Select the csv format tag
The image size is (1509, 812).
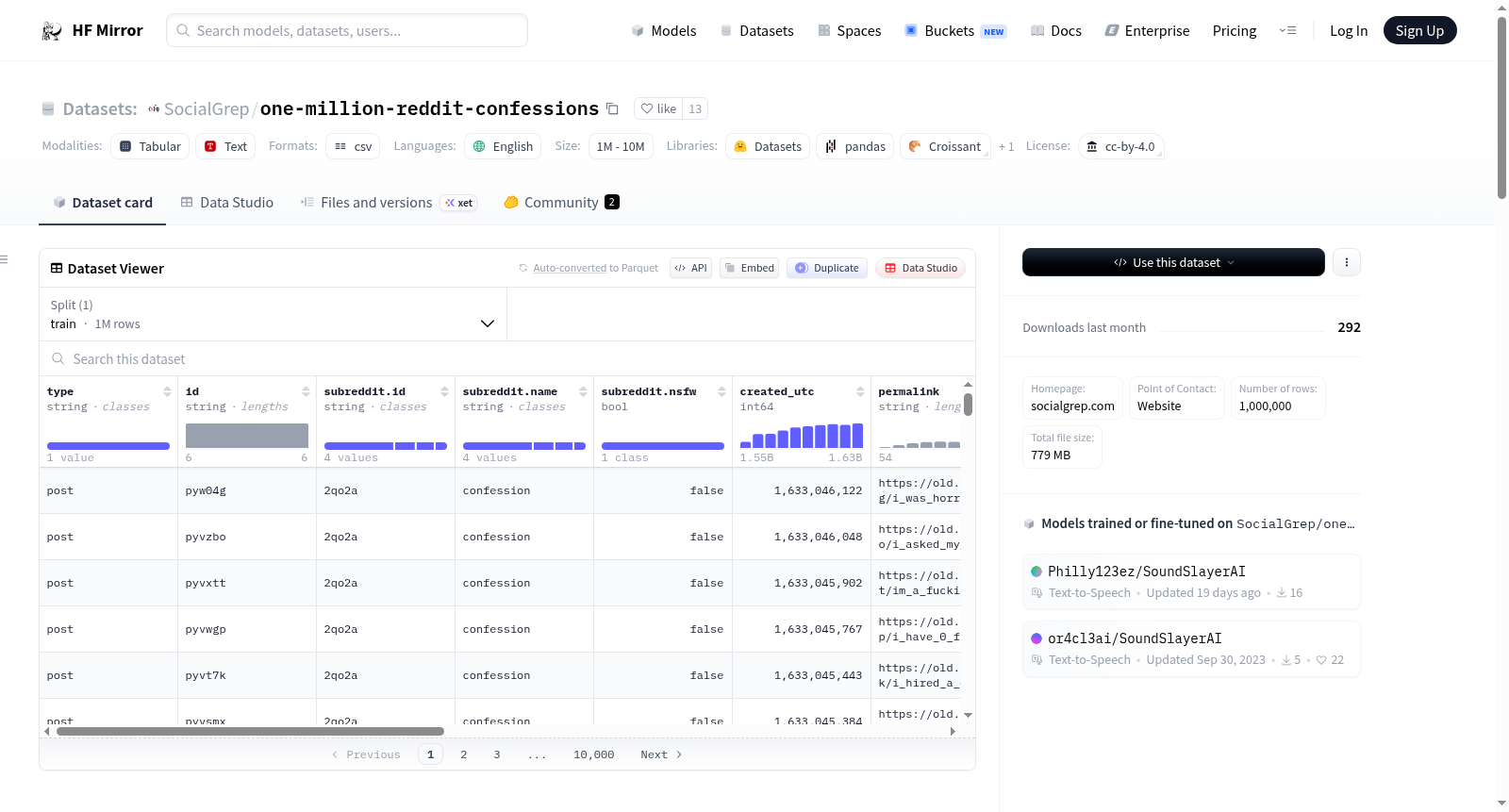353,146
